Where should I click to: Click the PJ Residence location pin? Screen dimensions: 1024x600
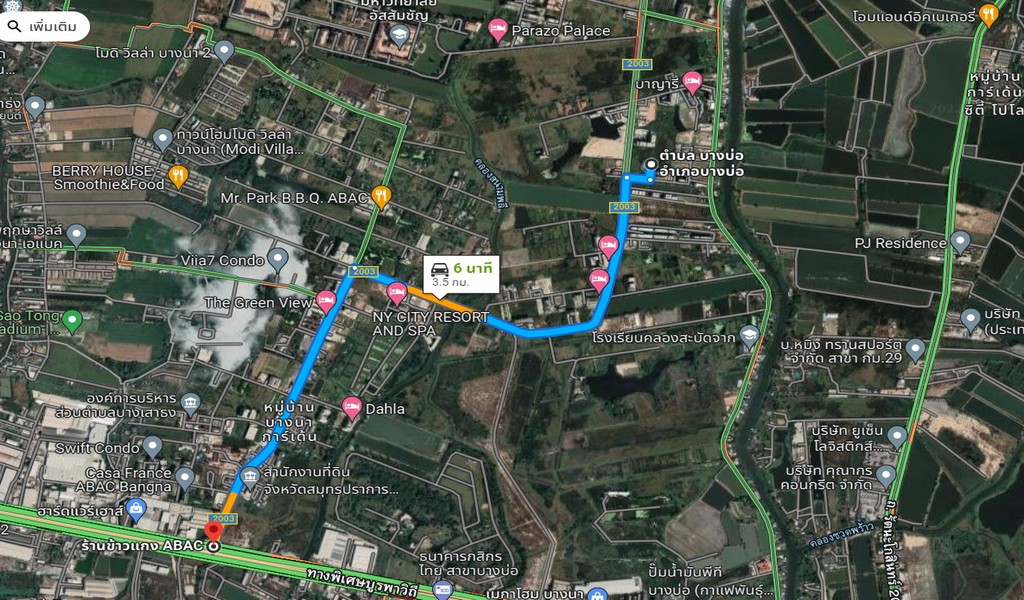click(x=960, y=242)
